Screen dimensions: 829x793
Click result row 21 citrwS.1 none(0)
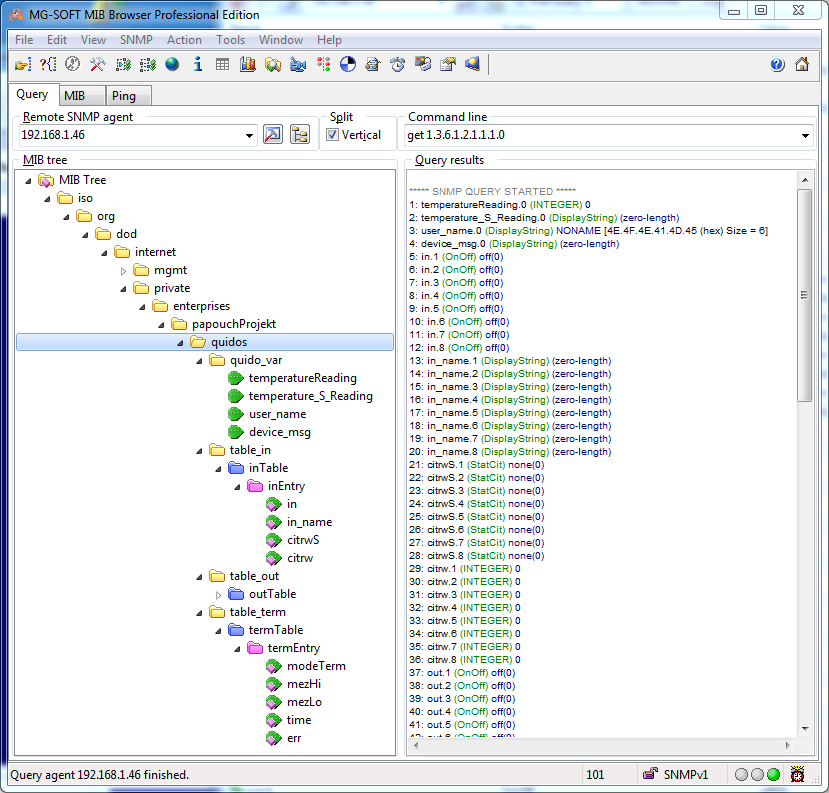pyautogui.click(x=476, y=465)
